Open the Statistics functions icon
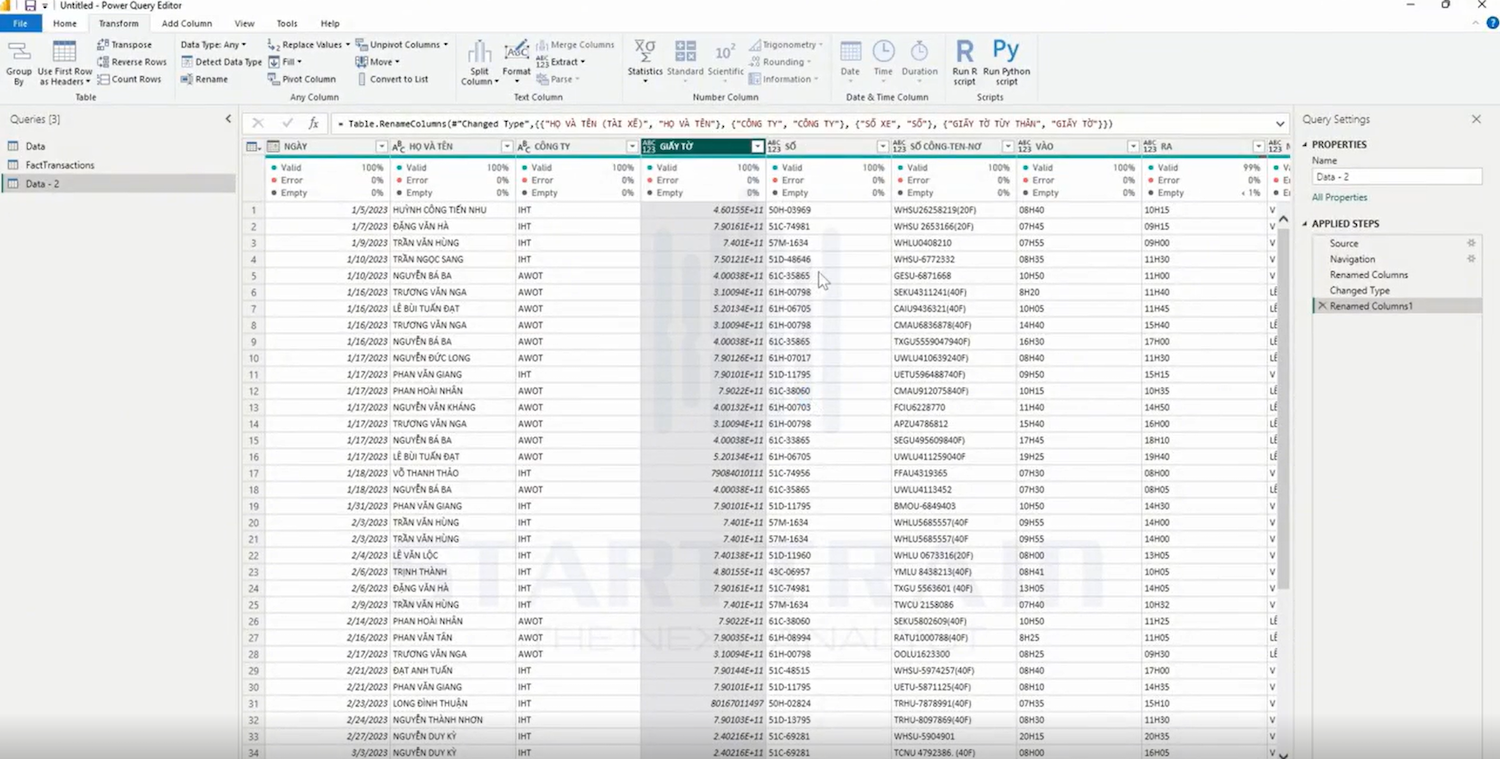This screenshot has width=1500, height=759. [x=645, y=51]
